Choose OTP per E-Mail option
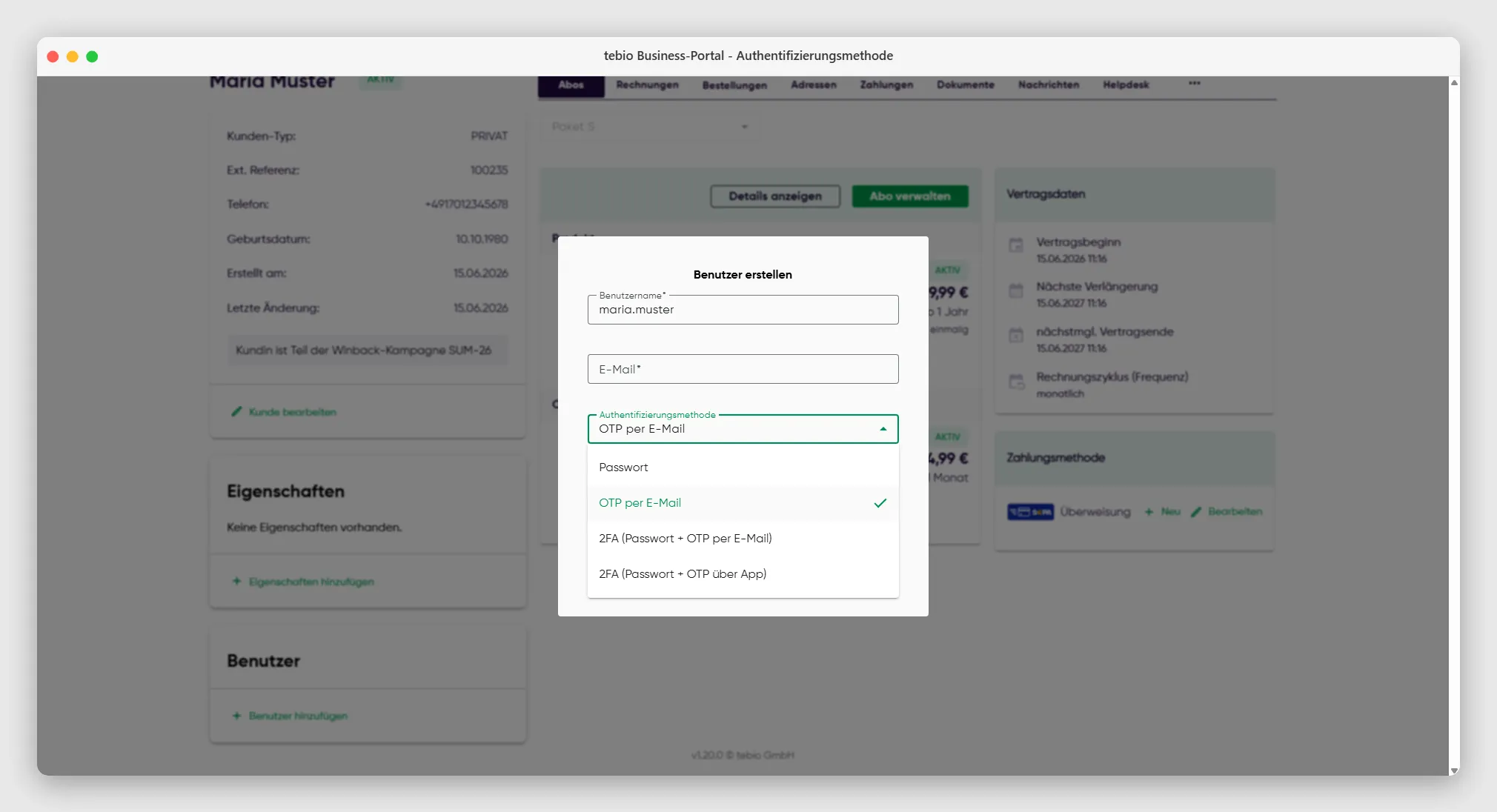 (x=743, y=503)
